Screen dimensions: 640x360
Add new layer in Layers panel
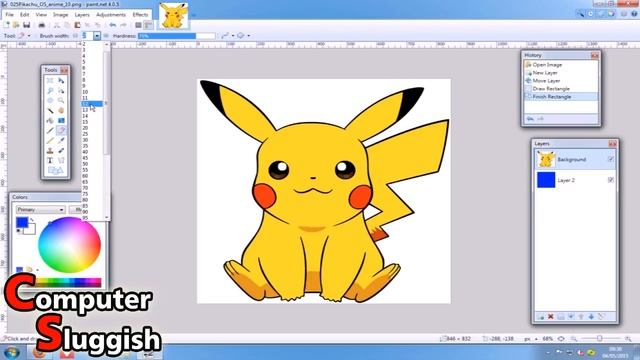tap(541, 317)
